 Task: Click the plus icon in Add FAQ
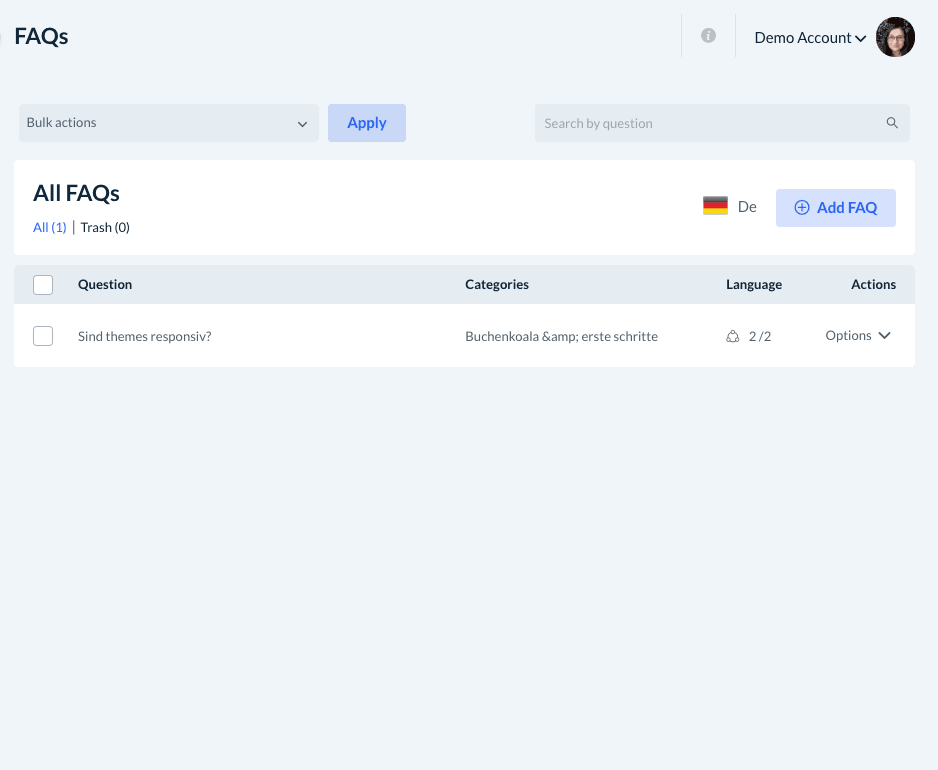coord(802,208)
